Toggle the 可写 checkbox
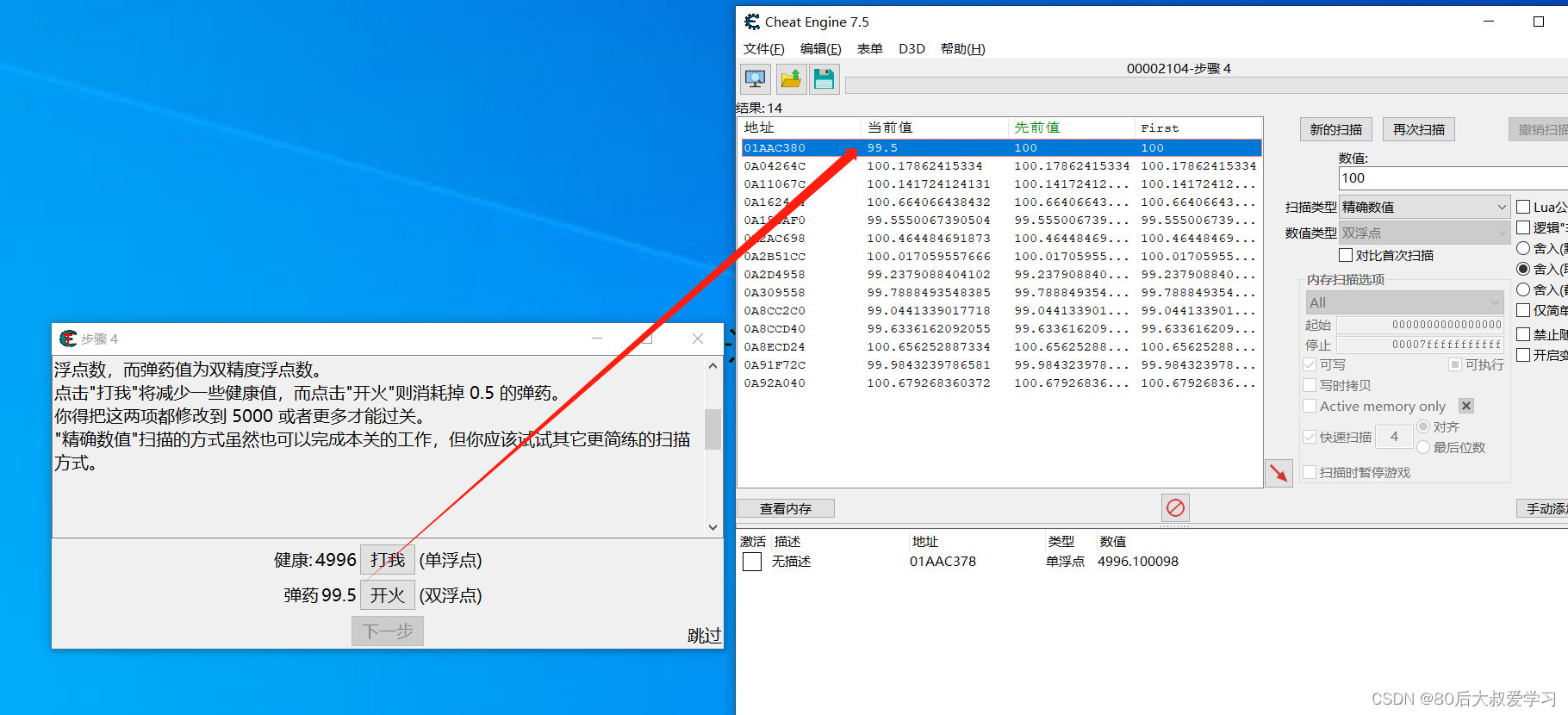The height and width of the screenshot is (715, 1568). 1310,364
